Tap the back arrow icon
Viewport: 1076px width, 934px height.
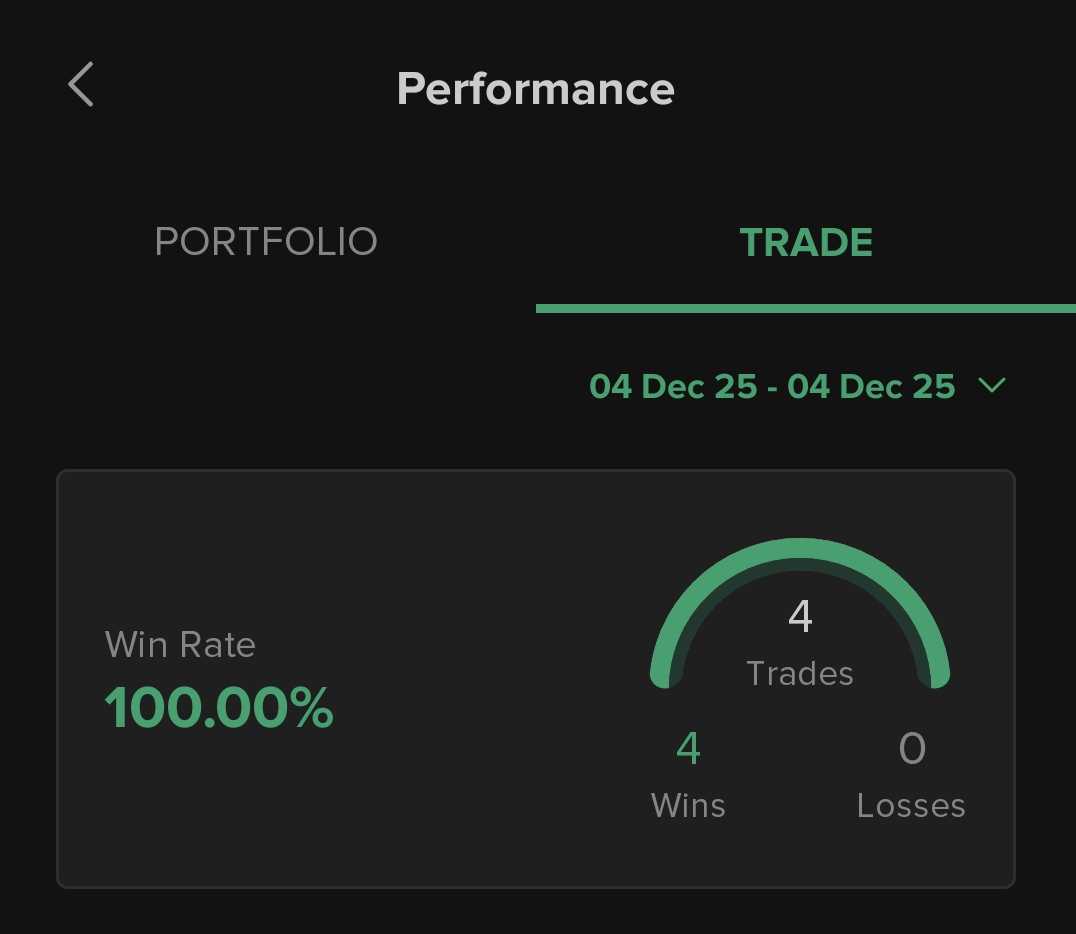pos(81,84)
